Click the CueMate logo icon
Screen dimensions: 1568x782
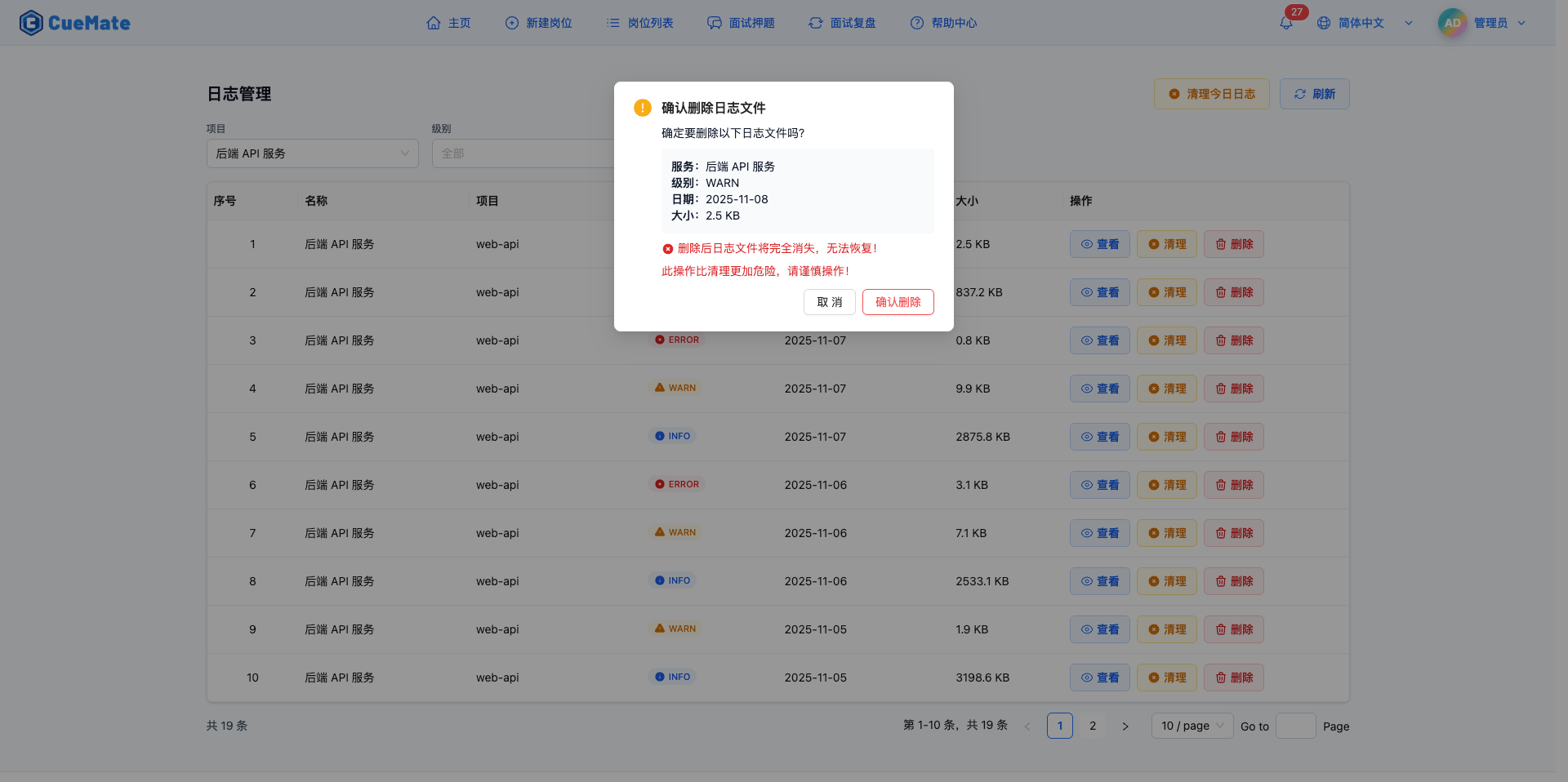31,23
